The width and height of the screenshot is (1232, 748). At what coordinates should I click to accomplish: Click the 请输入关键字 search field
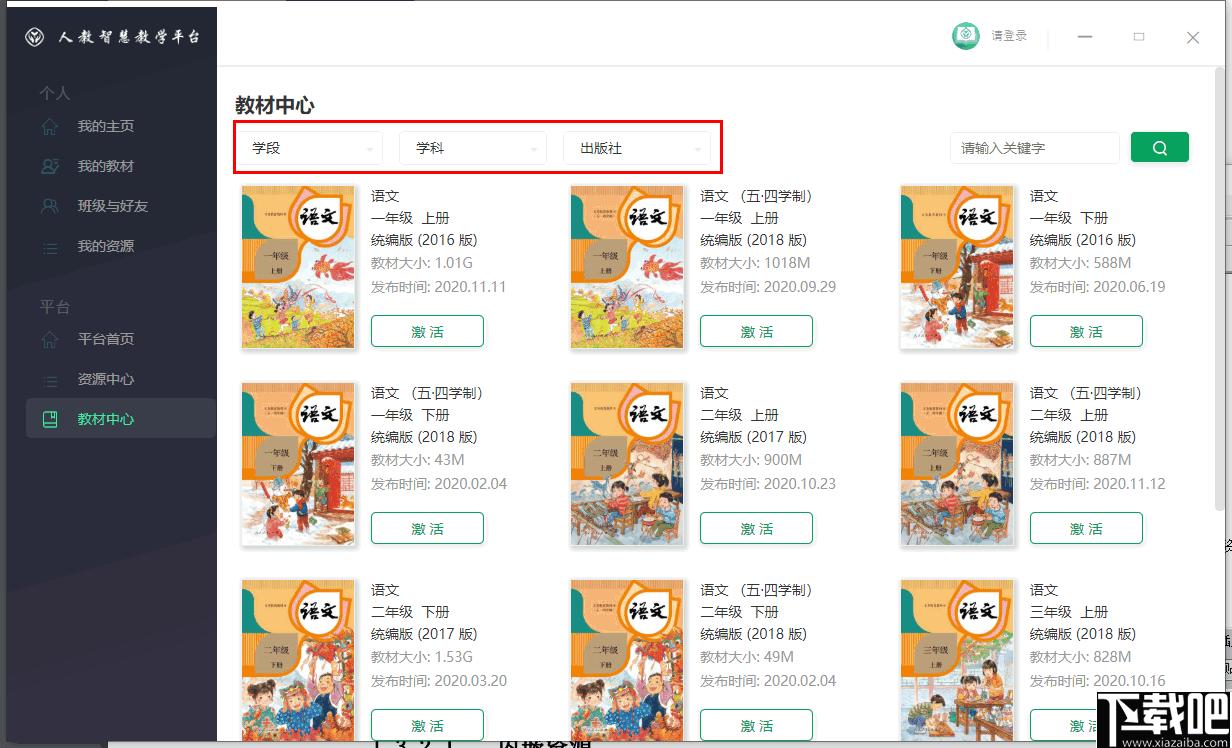coord(1035,147)
